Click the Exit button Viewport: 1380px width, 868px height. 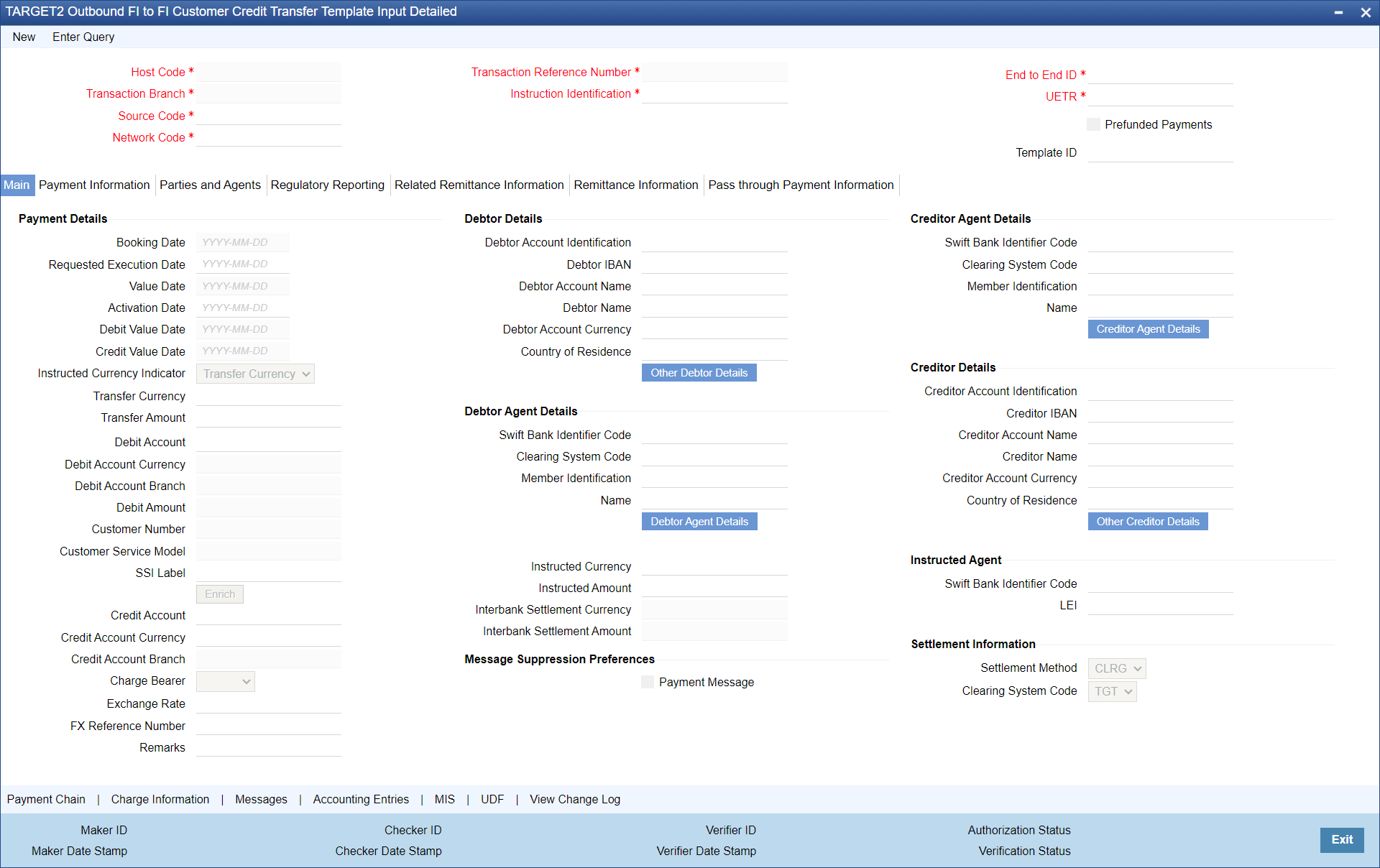pyautogui.click(x=1342, y=840)
